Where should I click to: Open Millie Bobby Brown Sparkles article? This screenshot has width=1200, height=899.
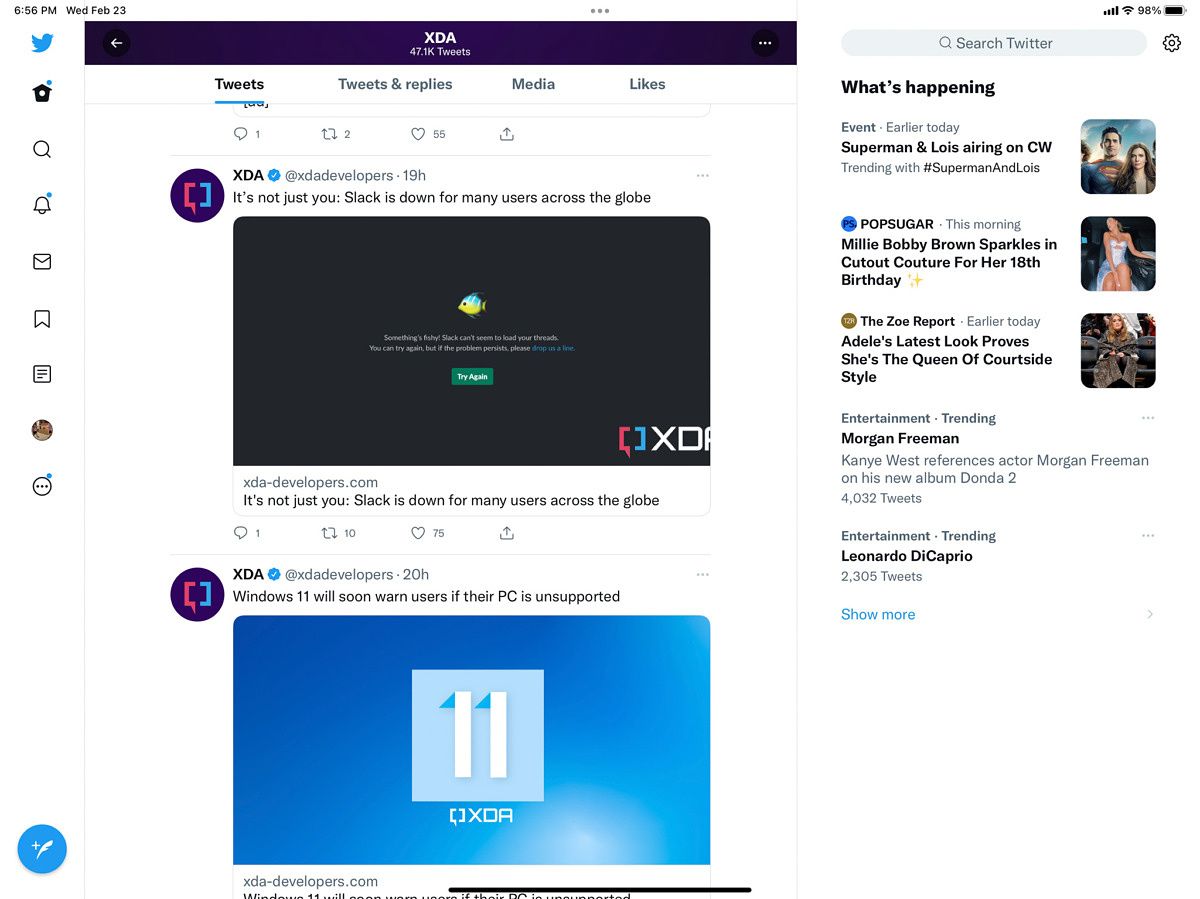click(949, 262)
